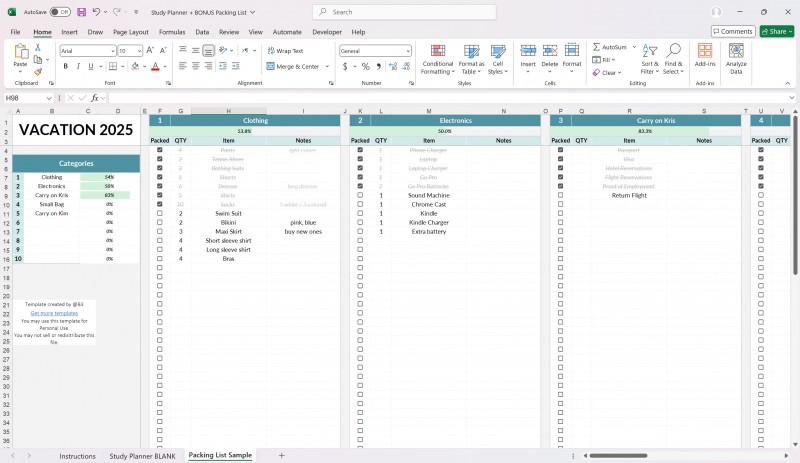Uncheck Packed box for Phone Charger
Screen dimensions: 800x463
pyautogui.click(x=360, y=150)
